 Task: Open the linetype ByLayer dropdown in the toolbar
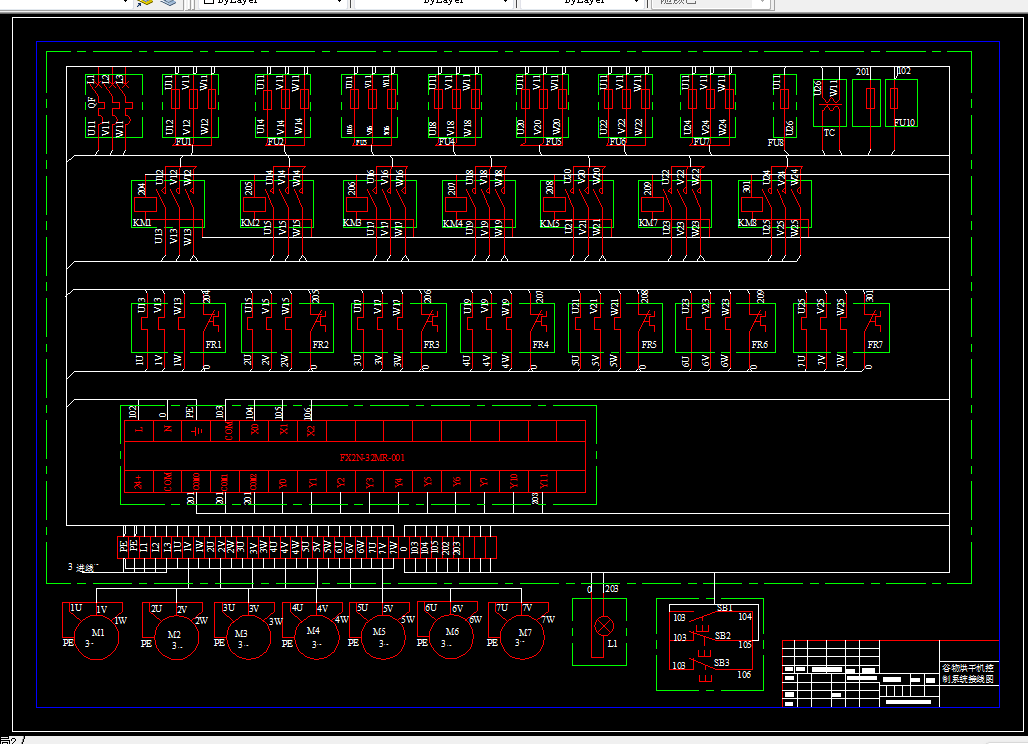(x=433, y=3)
